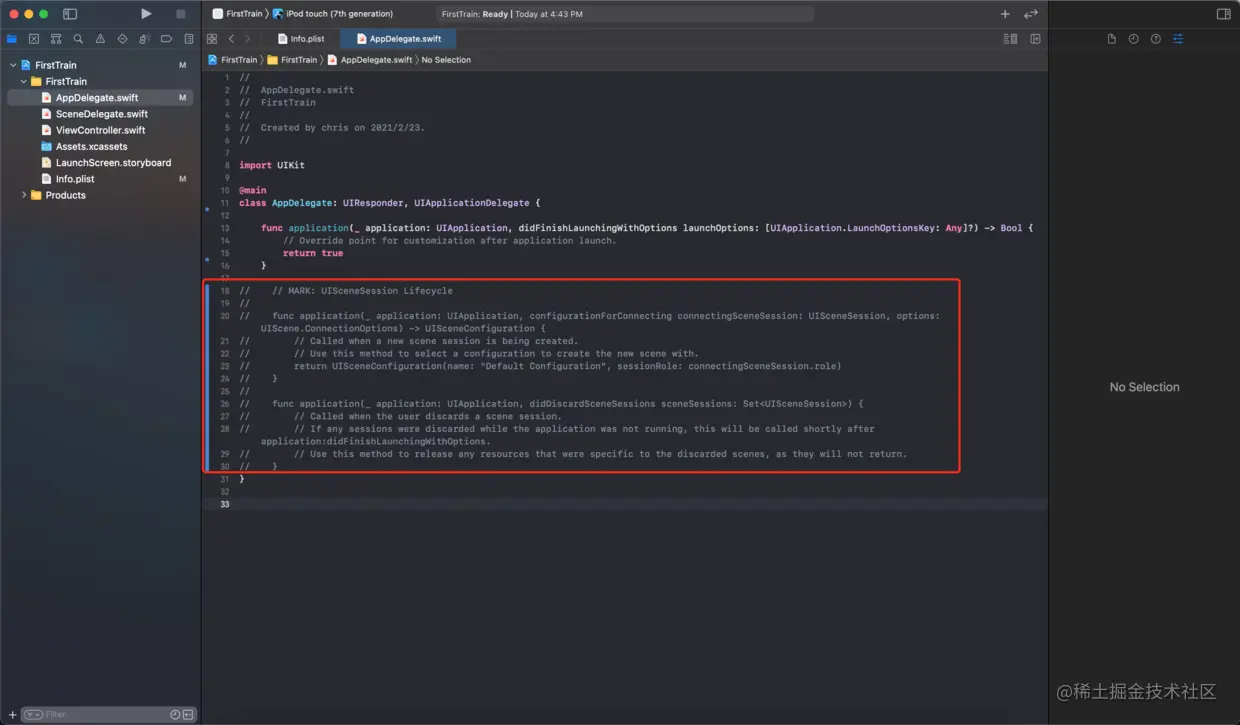Show the Project navigator folder icon
Viewport: 1240px width, 725px height.
point(12,39)
